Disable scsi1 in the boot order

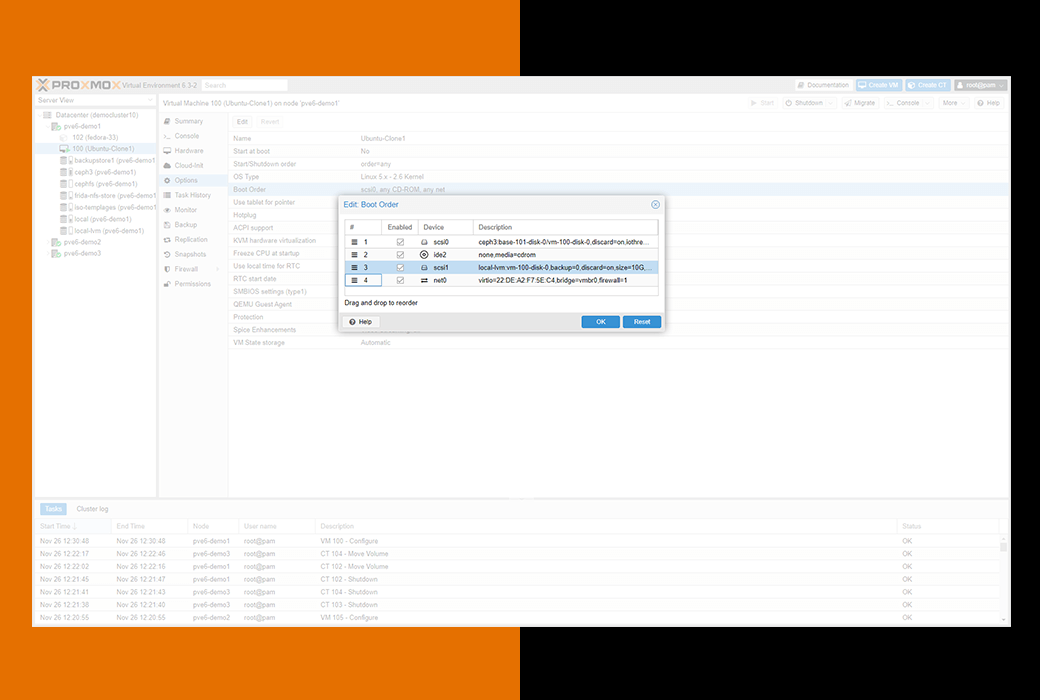(400, 267)
